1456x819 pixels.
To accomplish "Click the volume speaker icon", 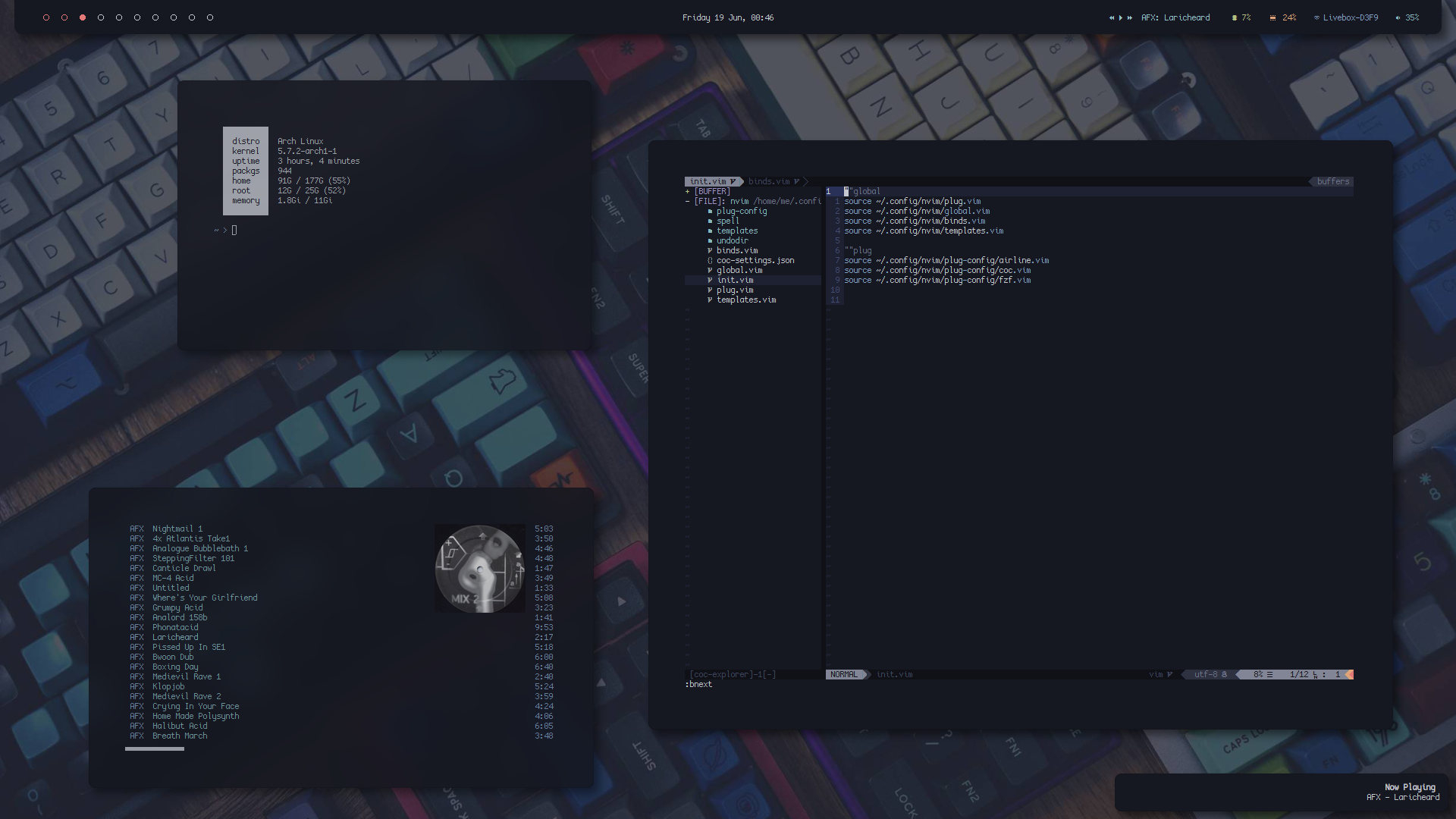I will pos(1398,17).
